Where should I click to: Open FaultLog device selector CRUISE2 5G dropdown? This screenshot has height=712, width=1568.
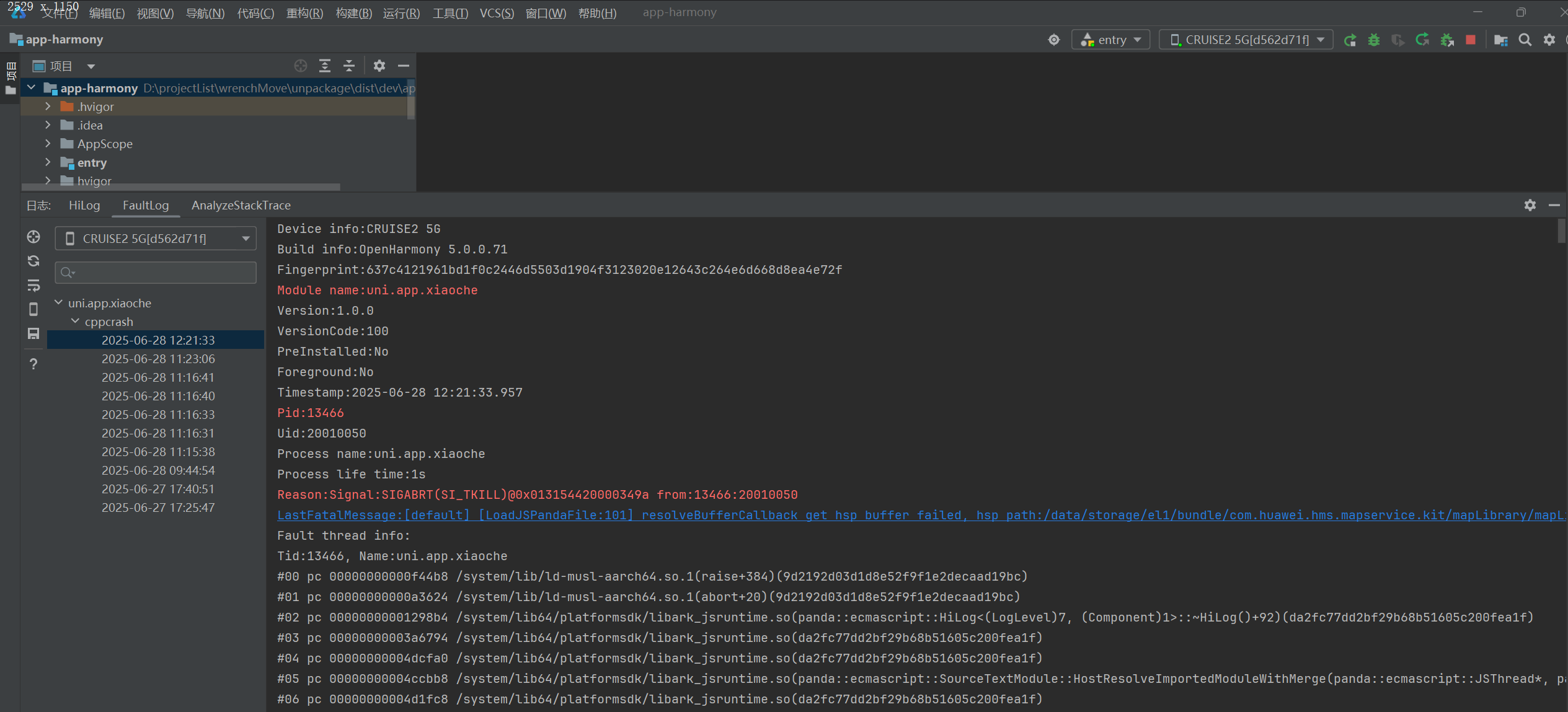pos(156,239)
